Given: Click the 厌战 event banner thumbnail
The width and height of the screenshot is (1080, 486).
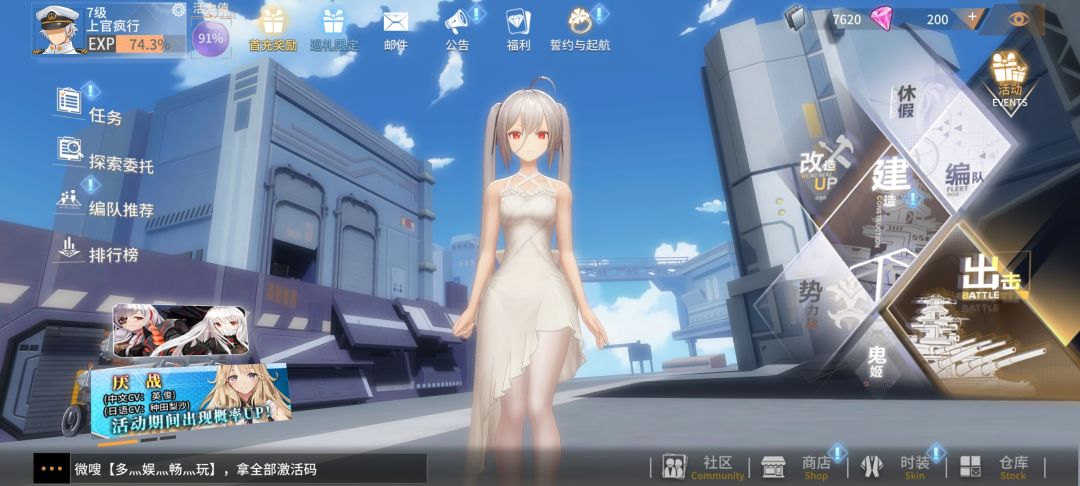Looking at the screenshot, I should click(x=191, y=401).
